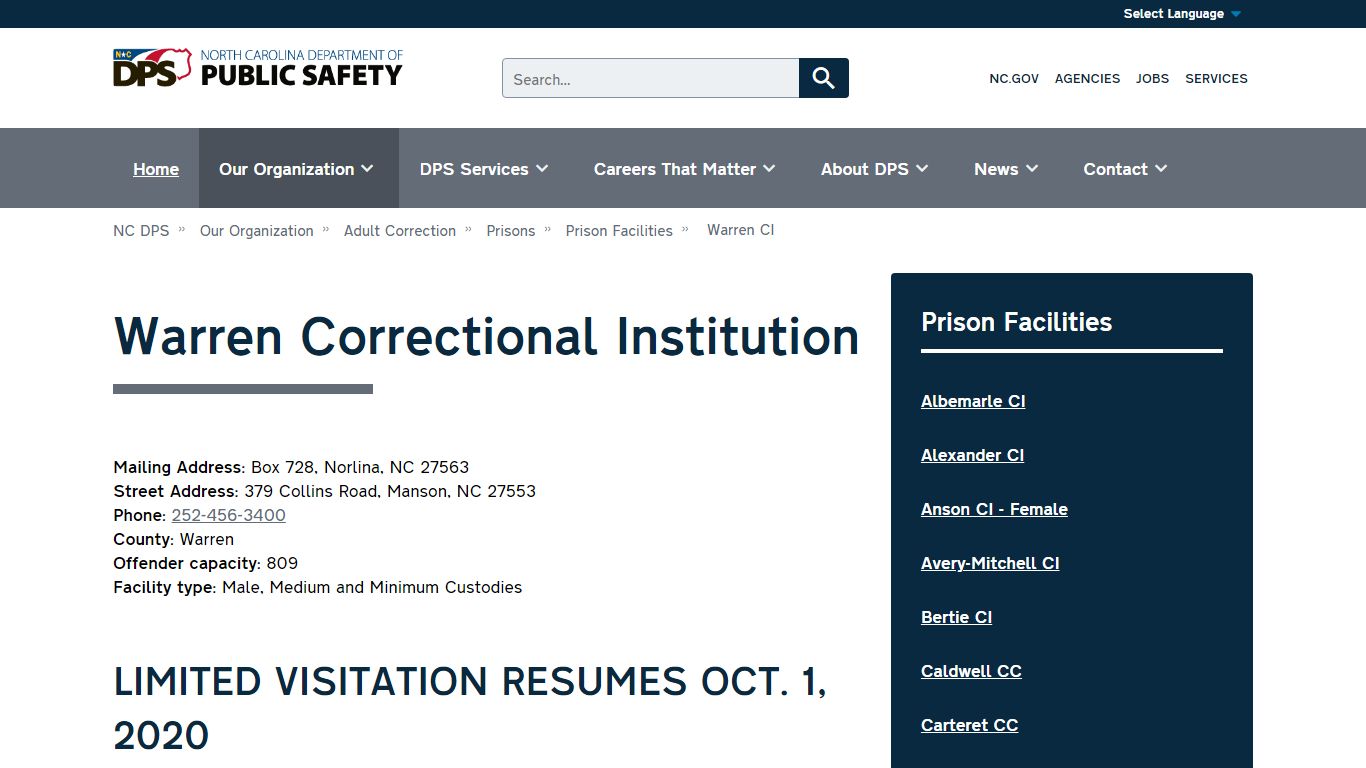Open the Carteret CC facility link
Viewport: 1366px width, 768px height.
pyautogui.click(x=969, y=725)
